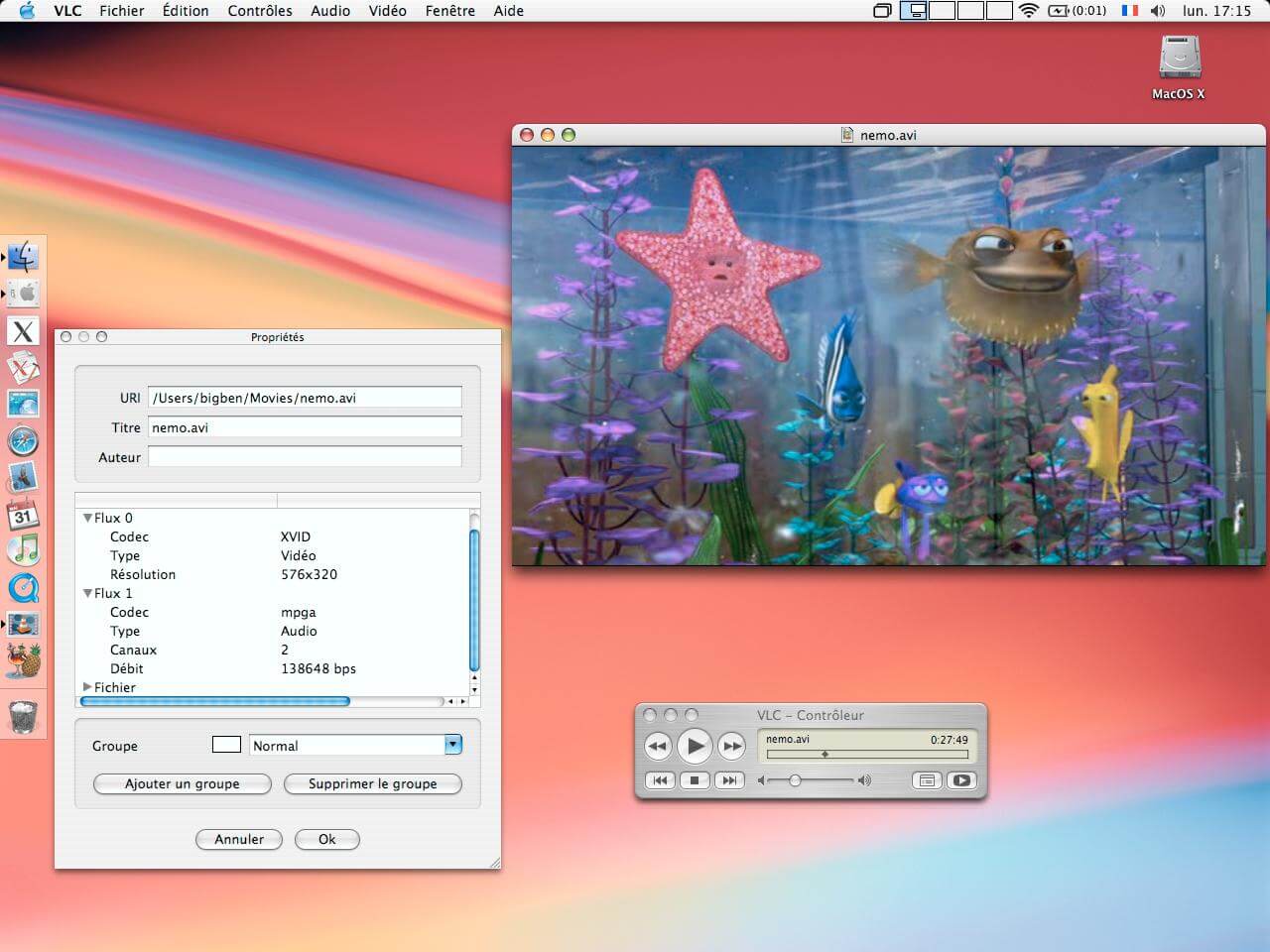Collapse the Flux 1 stream details
1270x952 pixels.
coord(87,593)
